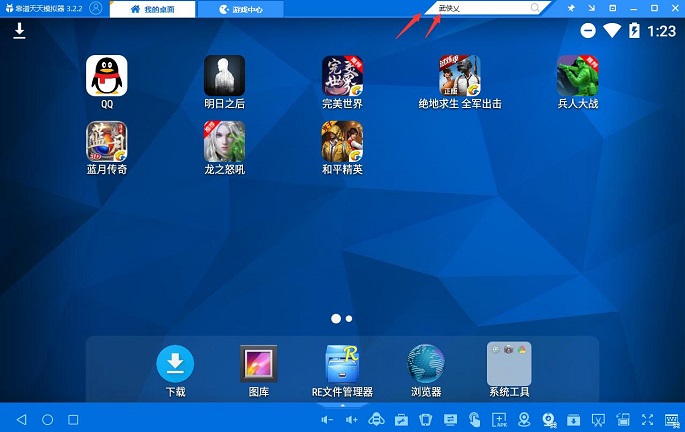Image resolution: width=685 pixels, height=432 pixels.
Task: Launch 绝地求生 全军出击
Action: click(460, 76)
